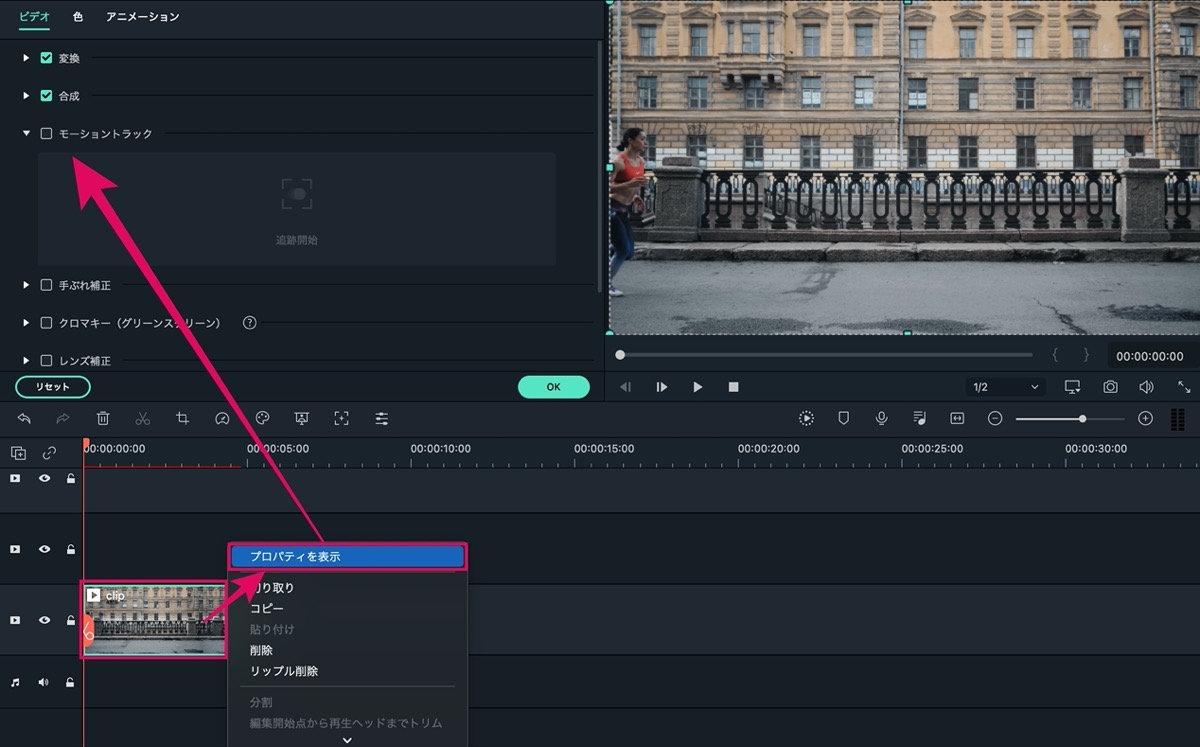The width and height of the screenshot is (1200, 747).
Task: Open the help icon beside クロマキー
Action: 250,323
